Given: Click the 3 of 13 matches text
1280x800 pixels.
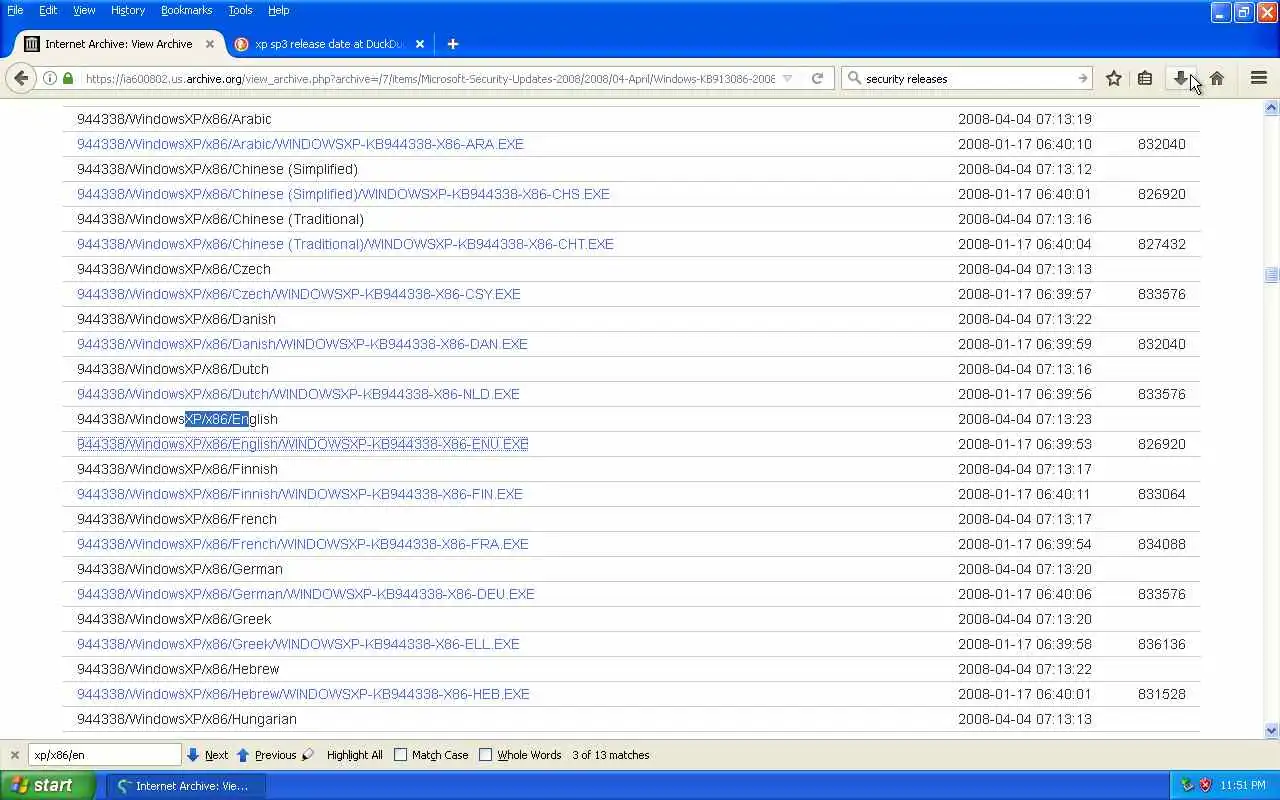Looking at the screenshot, I should pyautogui.click(x=611, y=755).
